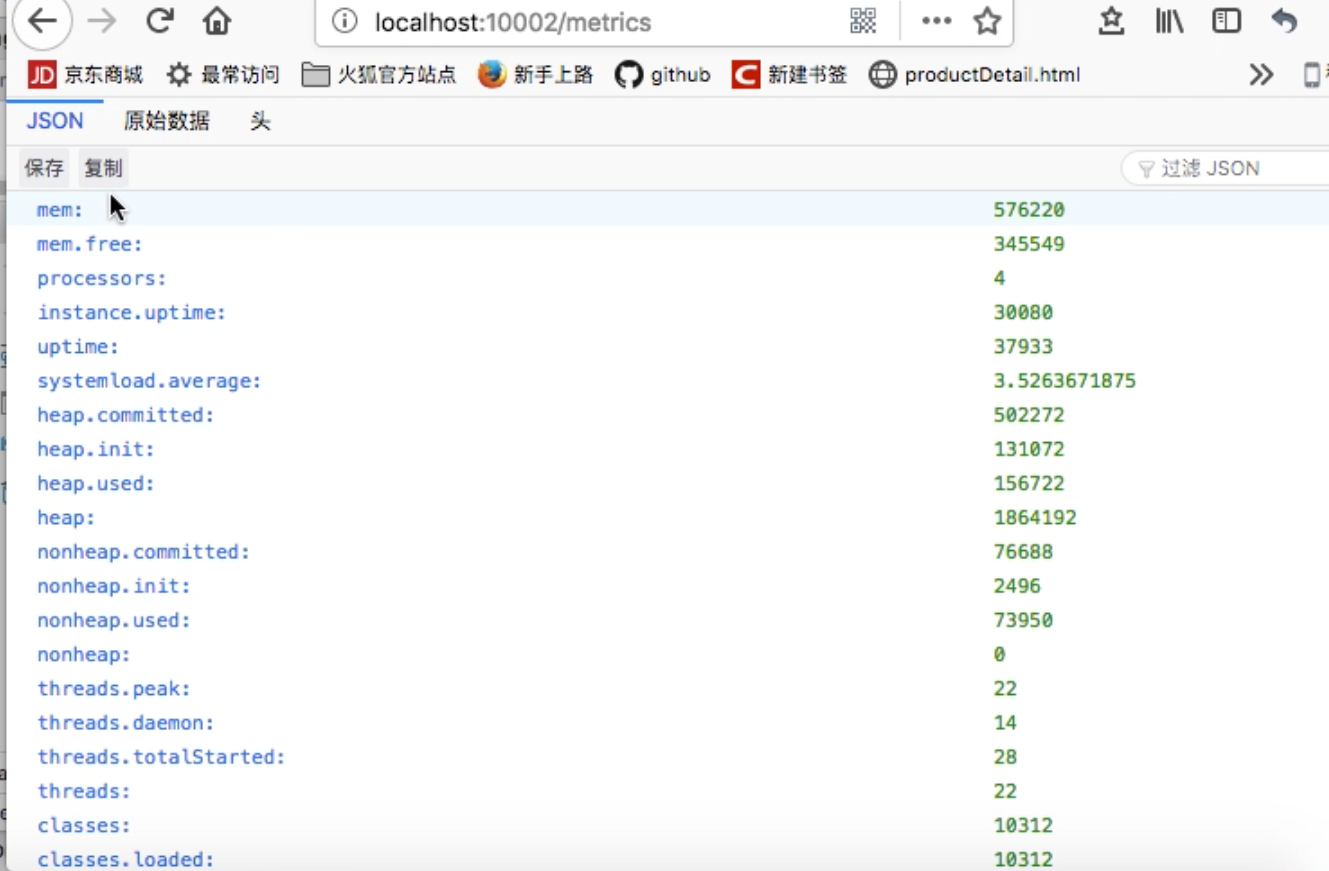
Task: Click the value 156722
Action: pyautogui.click(x=1029, y=483)
